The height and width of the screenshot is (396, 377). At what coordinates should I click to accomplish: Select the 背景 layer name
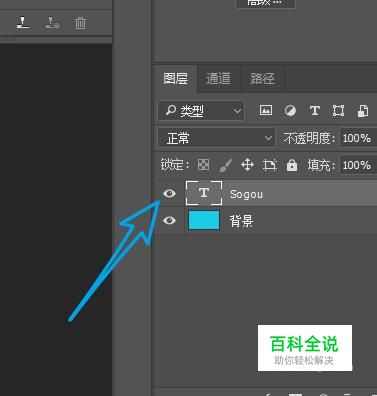point(241,221)
